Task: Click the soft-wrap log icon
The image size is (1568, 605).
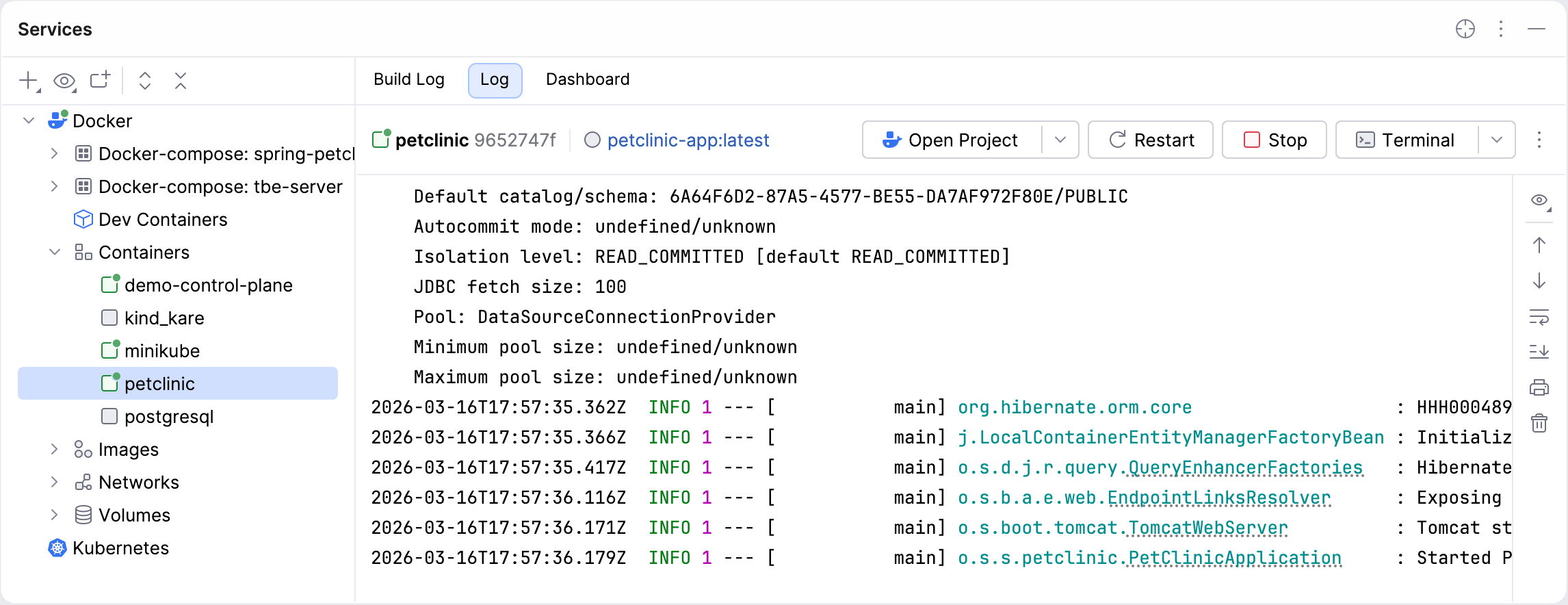Action: click(x=1539, y=318)
